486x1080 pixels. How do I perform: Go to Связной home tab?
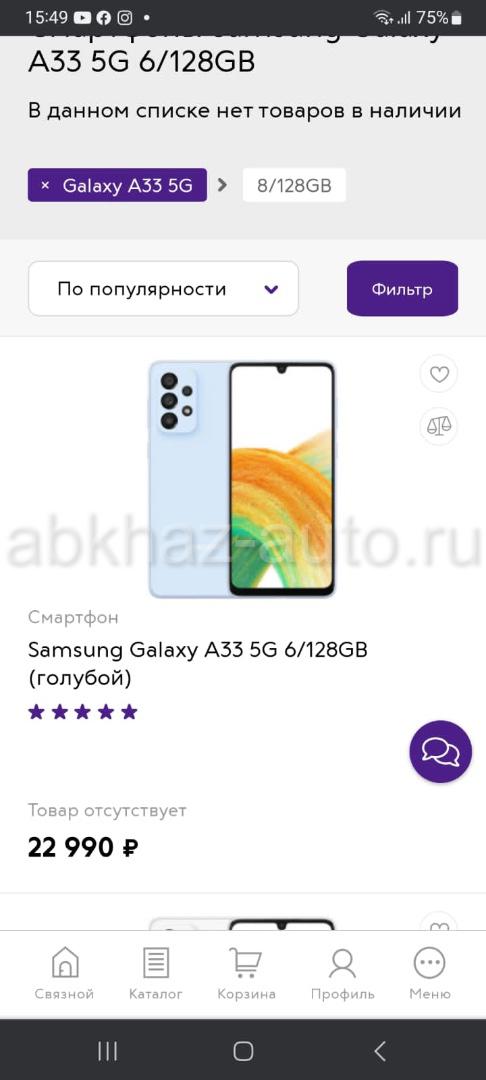click(x=65, y=973)
